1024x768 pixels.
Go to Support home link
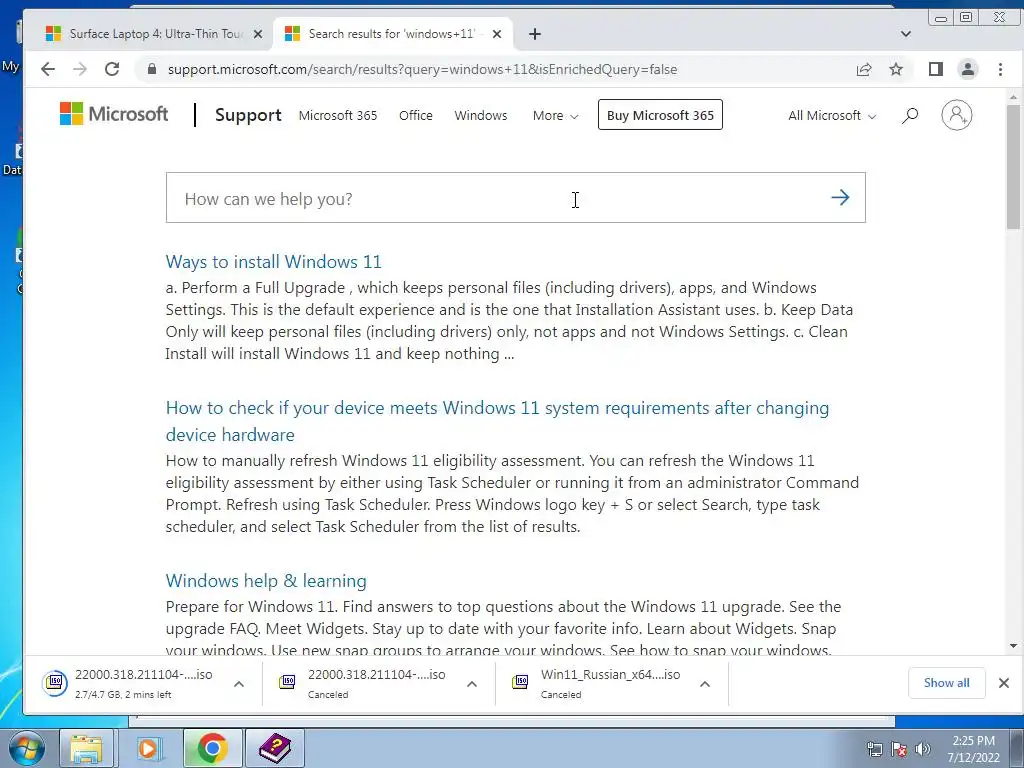(248, 115)
